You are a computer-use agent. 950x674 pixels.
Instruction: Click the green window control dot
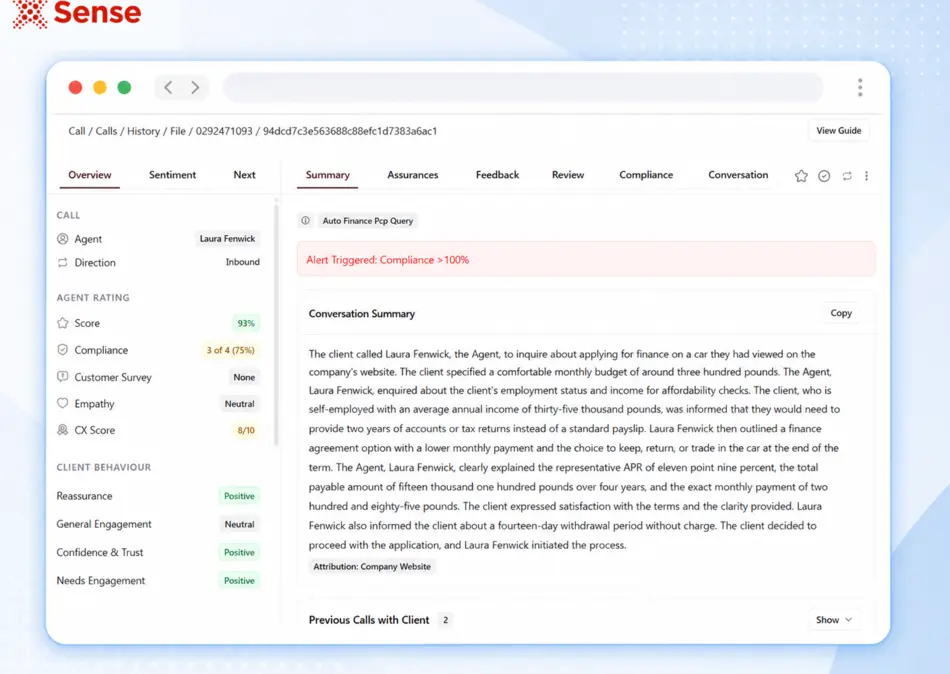click(x=124, y=87)
